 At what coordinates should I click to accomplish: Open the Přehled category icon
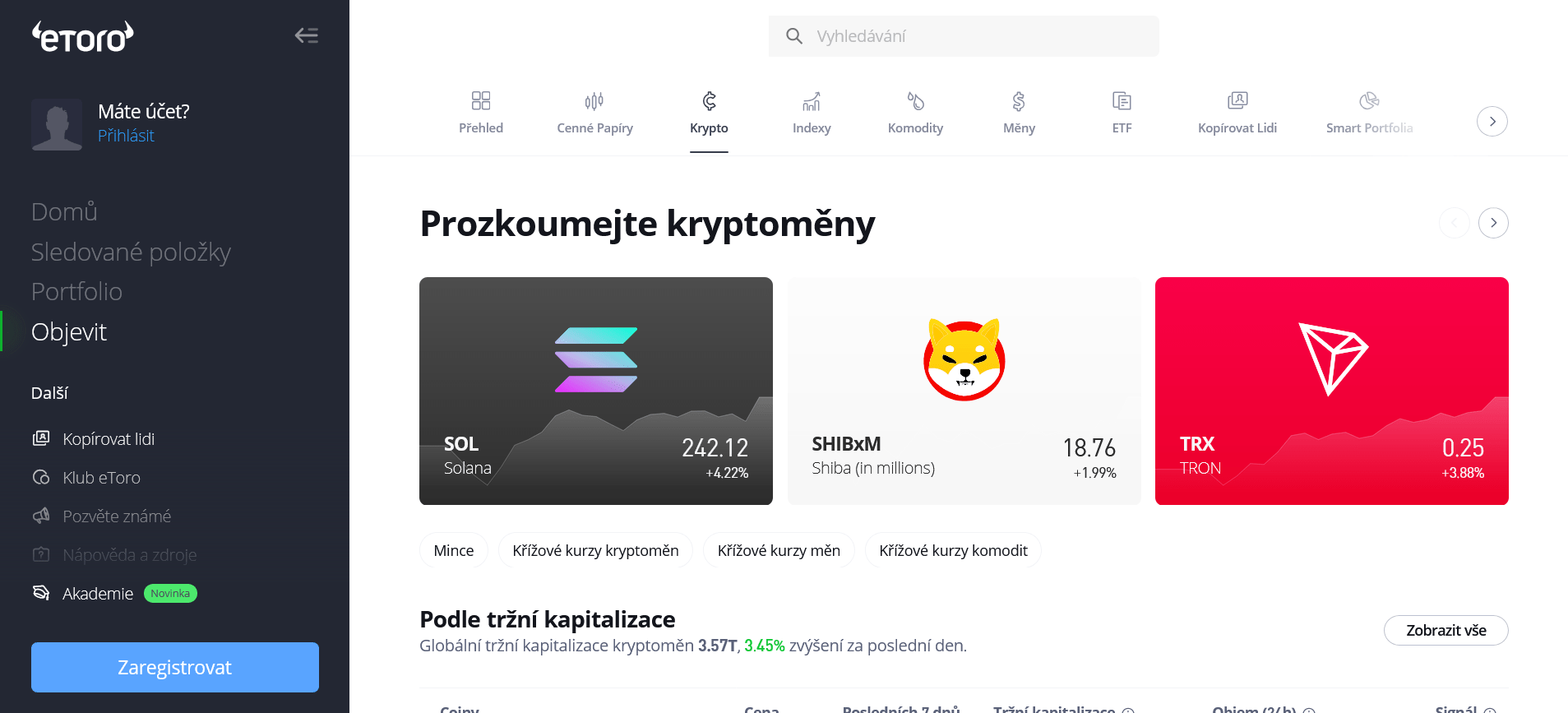coord(481,100)
